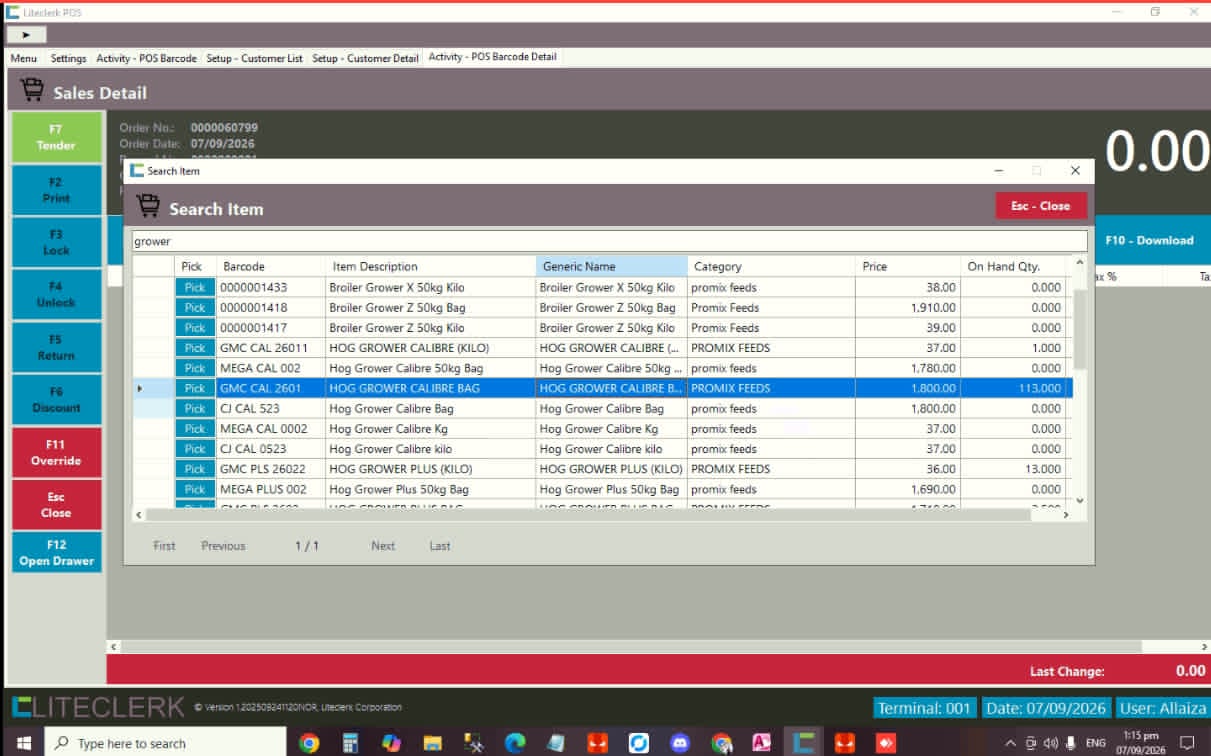Click the Sales Detail cart icon
This screenshot has width=1211, height=756.
32,91
